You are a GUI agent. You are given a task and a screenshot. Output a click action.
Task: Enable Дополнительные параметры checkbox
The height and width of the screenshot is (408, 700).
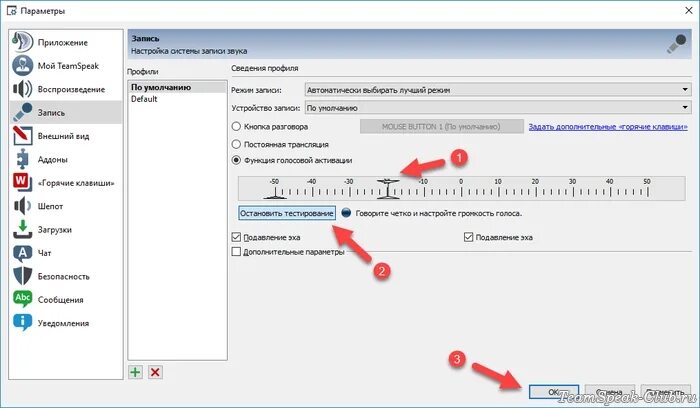point(236,252)
